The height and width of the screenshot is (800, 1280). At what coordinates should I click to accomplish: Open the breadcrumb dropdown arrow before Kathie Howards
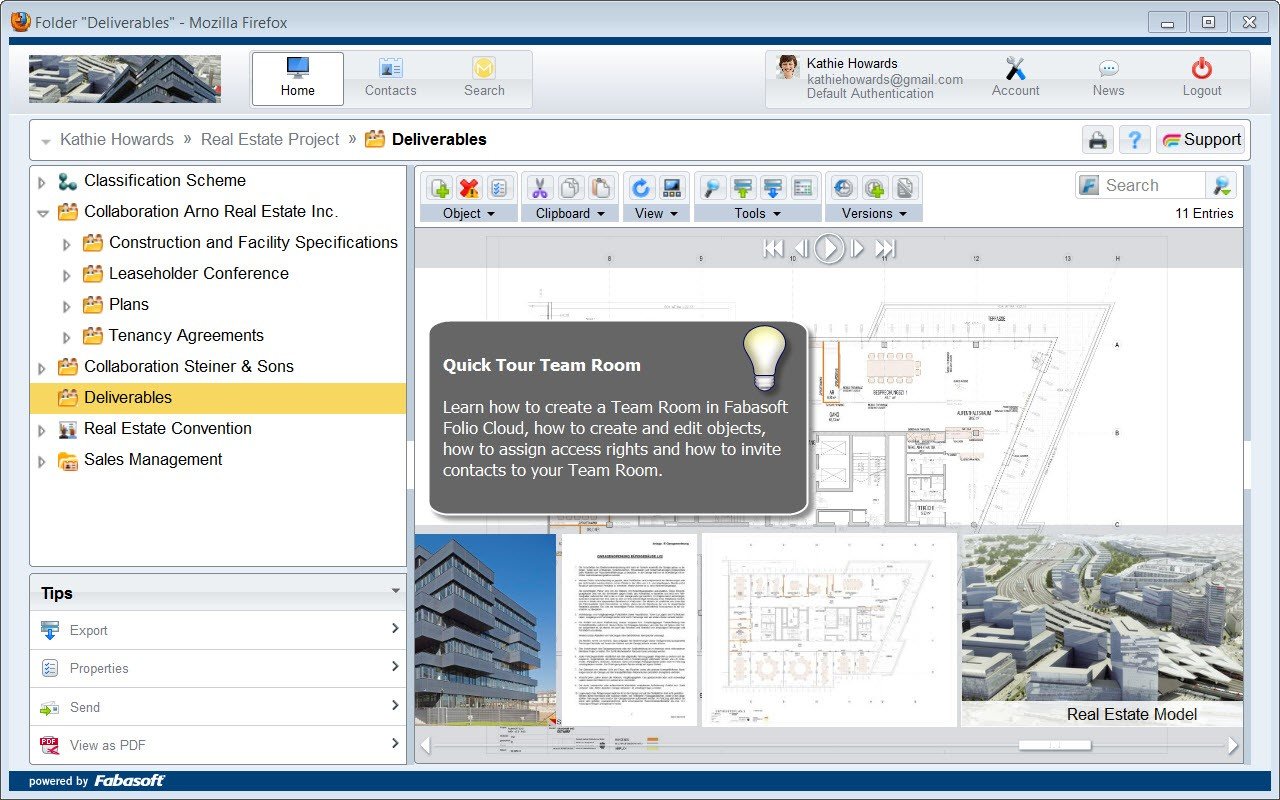coord(46,142)
